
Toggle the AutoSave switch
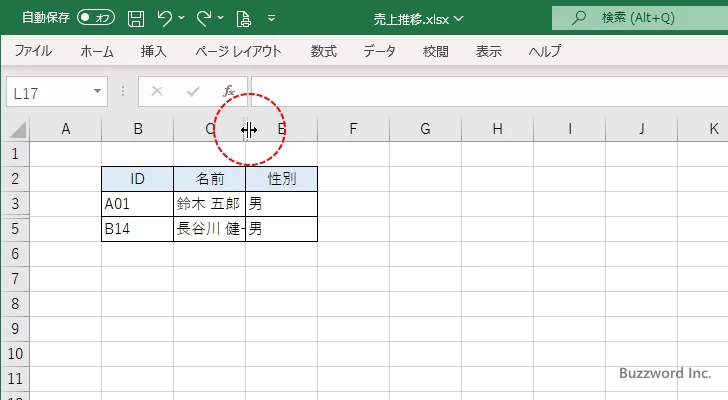pyautogui.click(x=96, y=18)
